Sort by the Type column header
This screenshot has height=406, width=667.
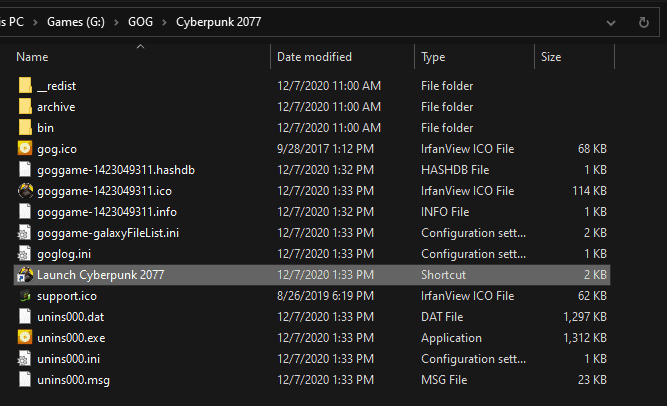pos(433,57)
